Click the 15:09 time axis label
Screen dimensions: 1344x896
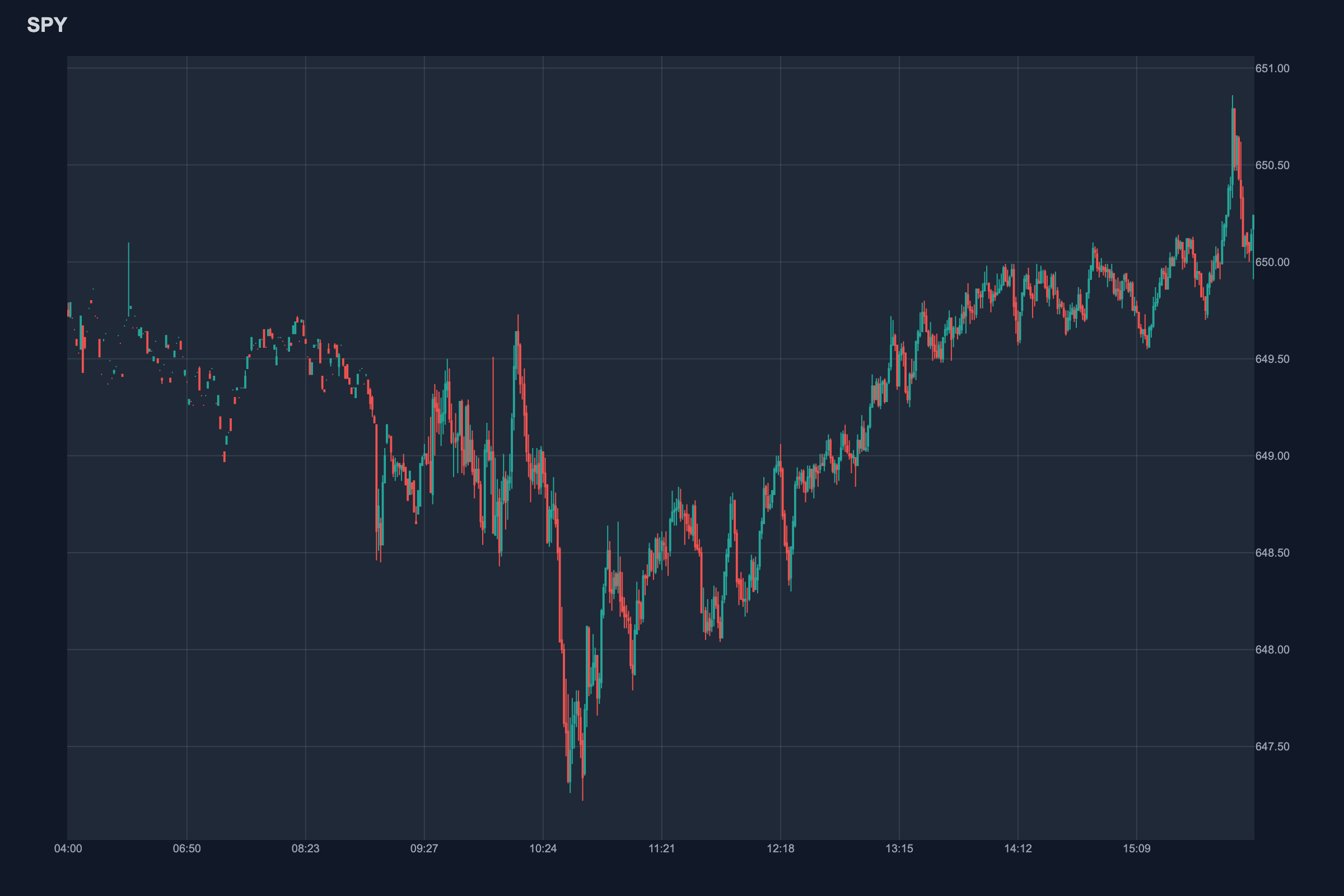click(x=1137, y=848)
